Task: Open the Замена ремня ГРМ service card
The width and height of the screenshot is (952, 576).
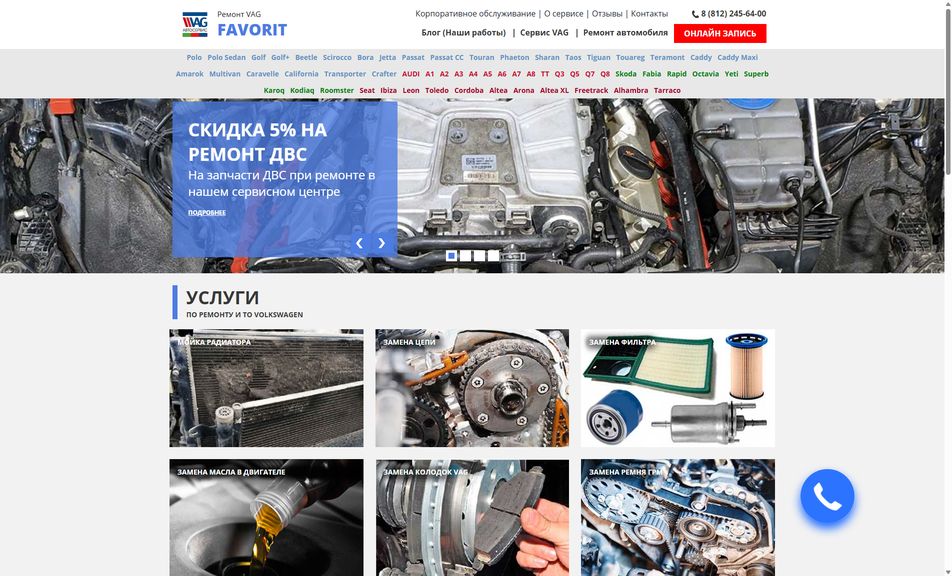Action: (x=678, y=517)
